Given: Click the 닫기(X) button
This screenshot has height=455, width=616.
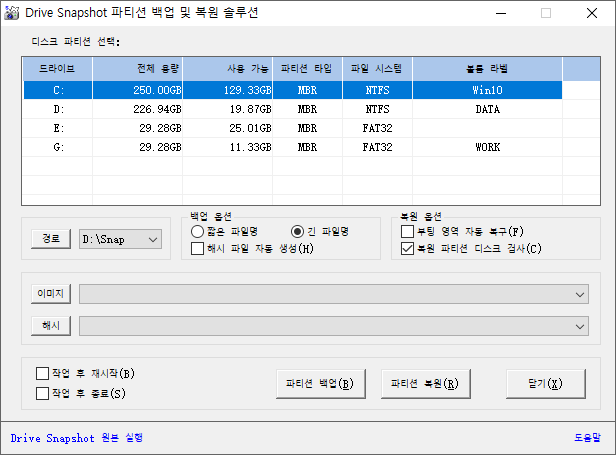Looking at the screenshot, I should 546,383.
